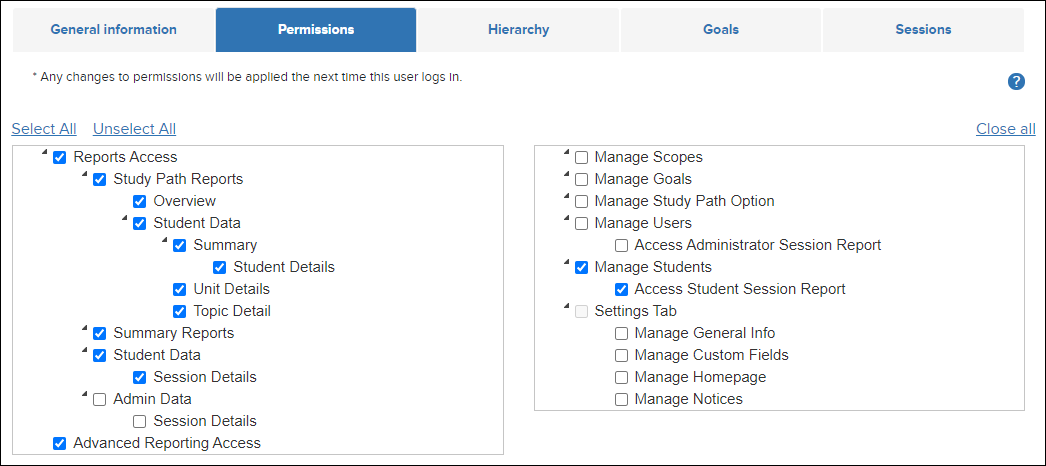Click the Close all link
This screenshot has width=1046, height=466.
(x=1006, y=129)
